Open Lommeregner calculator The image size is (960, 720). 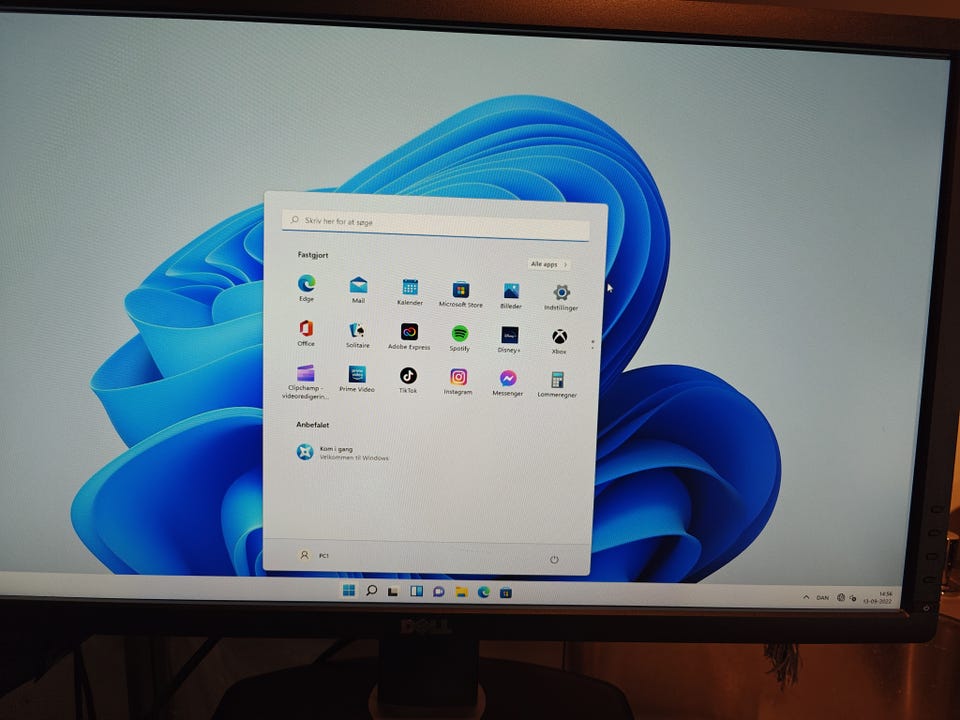click(x=557, y=385)
